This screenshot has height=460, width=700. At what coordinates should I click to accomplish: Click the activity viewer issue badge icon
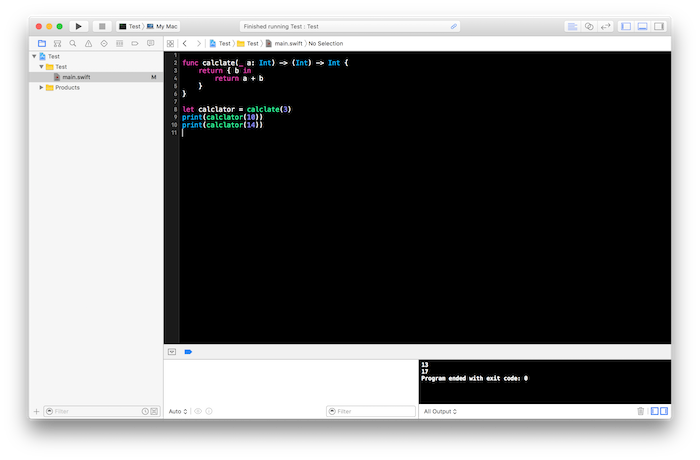point(454,26)
